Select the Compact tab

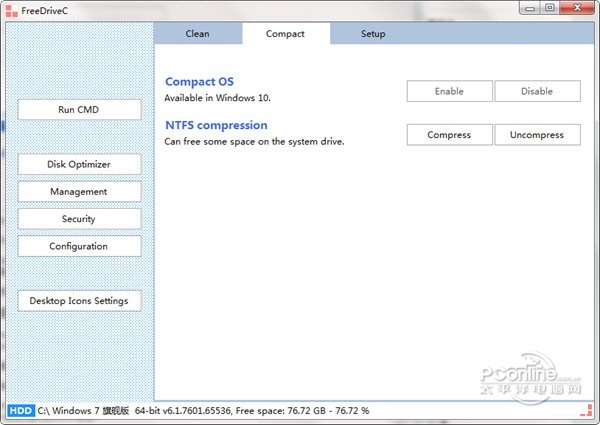pyautogui.click(x=285, y=33)
